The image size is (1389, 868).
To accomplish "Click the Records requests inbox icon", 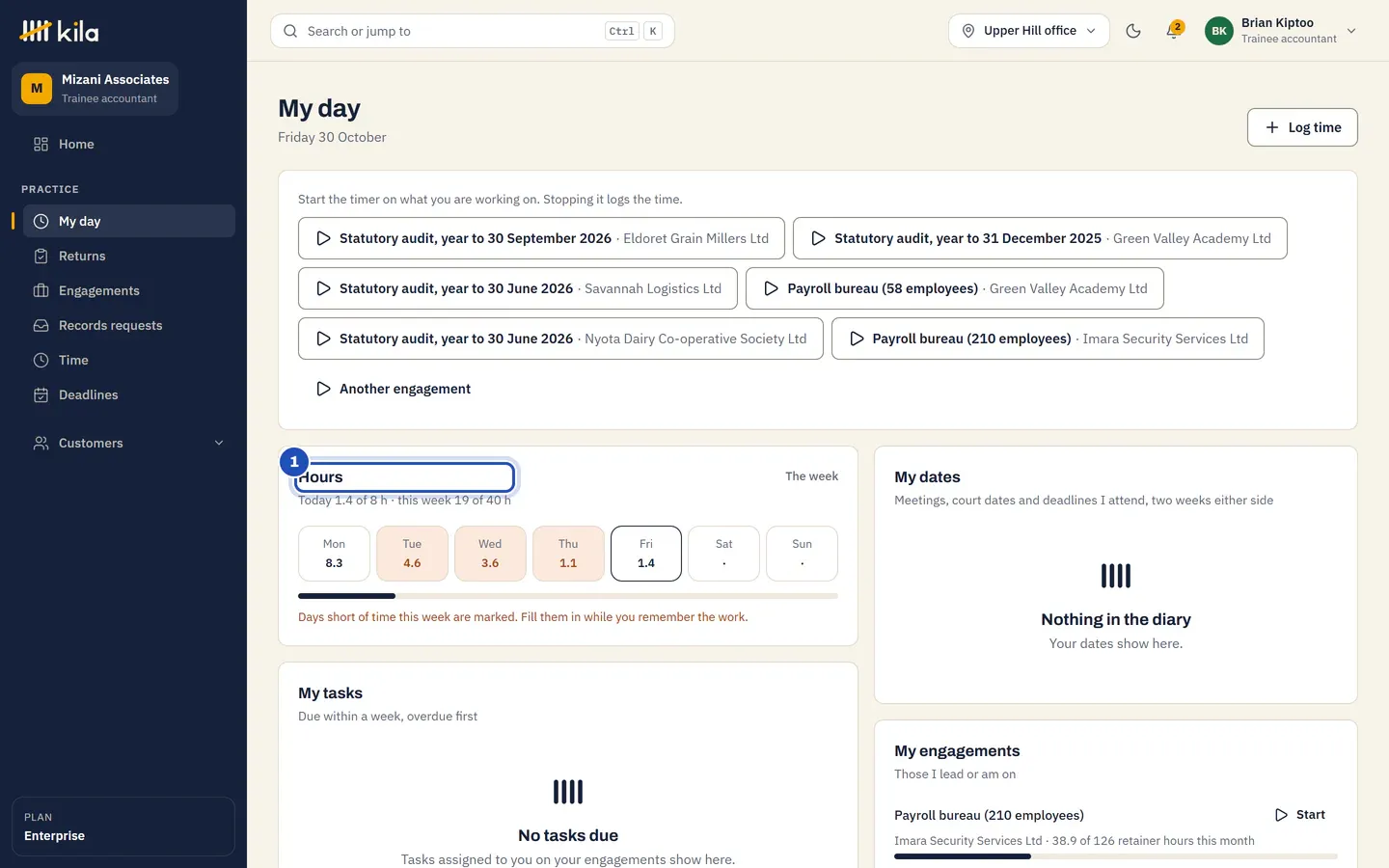I will point(41,325).
